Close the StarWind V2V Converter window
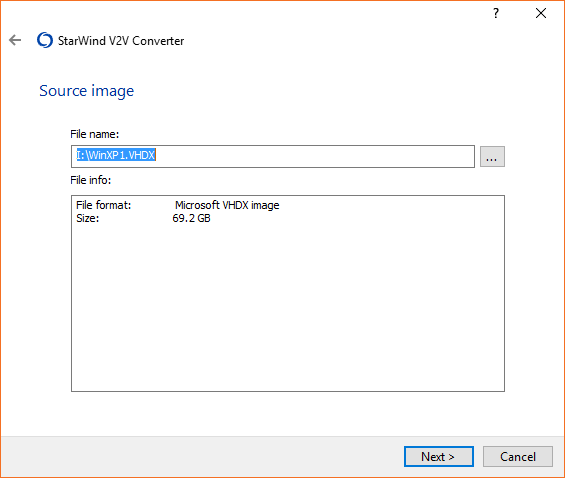Screen dimensions: 565x478 (x=540, y=13)
